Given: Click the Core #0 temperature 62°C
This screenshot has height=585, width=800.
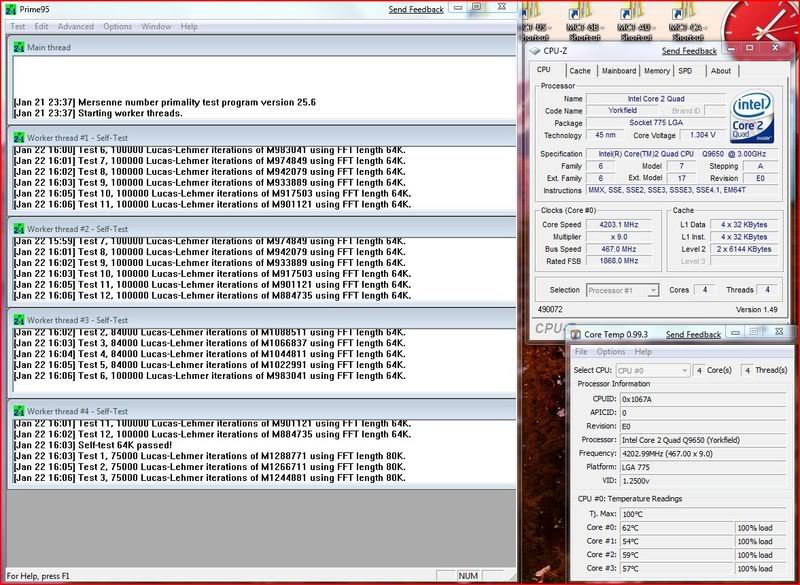Looking at the screenshot, I should [x=677, y=528].
